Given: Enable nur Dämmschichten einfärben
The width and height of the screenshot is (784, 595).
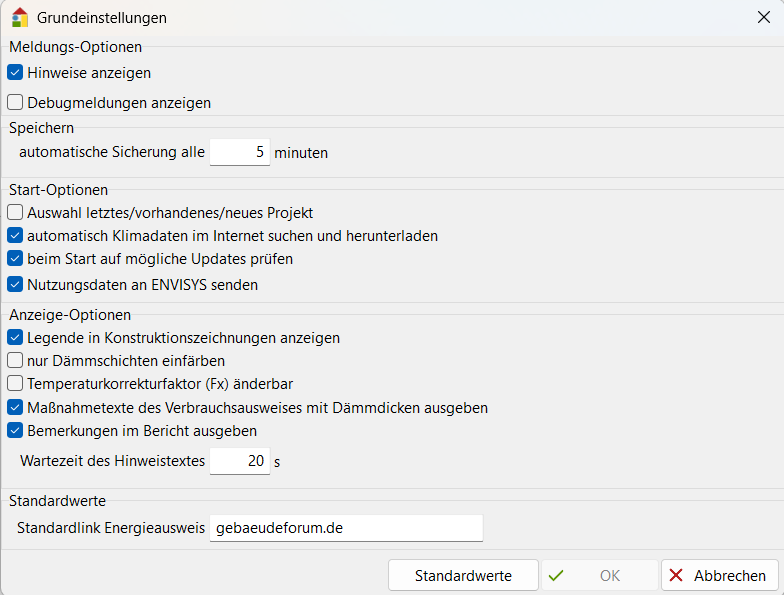Looking at the screenshot, I should point(15,360).
